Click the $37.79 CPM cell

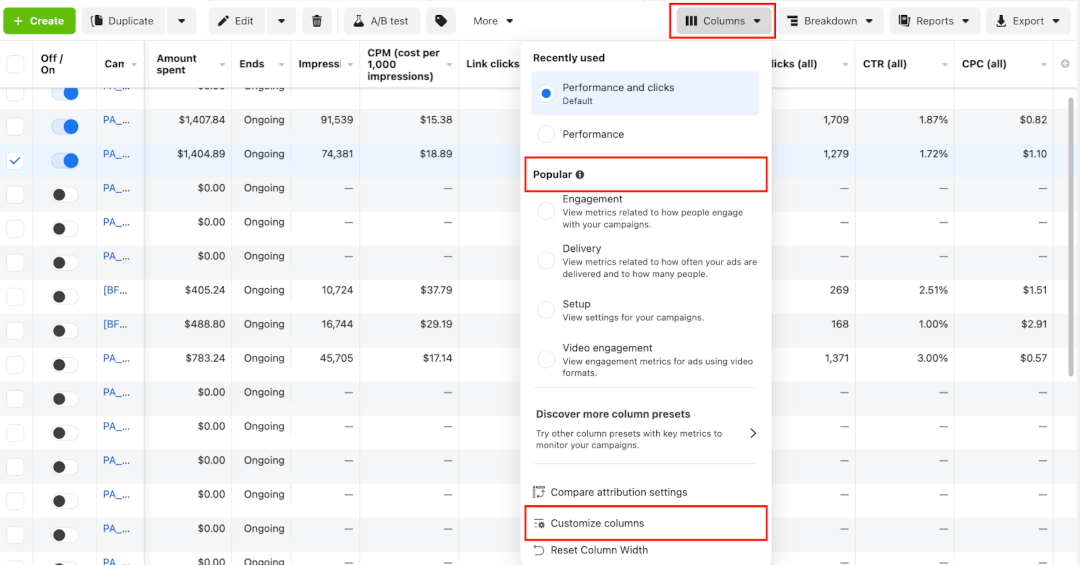(x=436, y=290)
